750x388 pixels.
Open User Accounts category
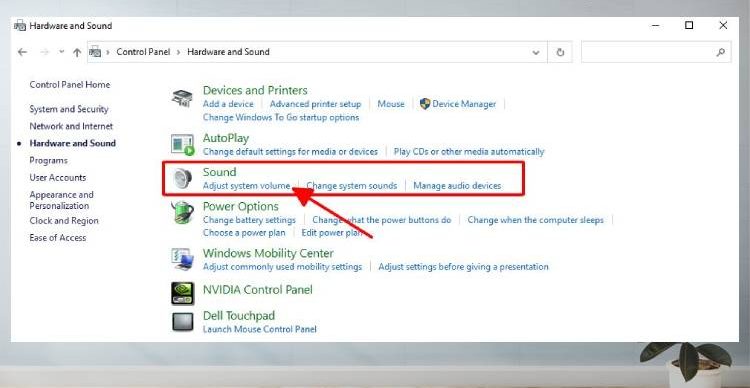click(57, 177)
